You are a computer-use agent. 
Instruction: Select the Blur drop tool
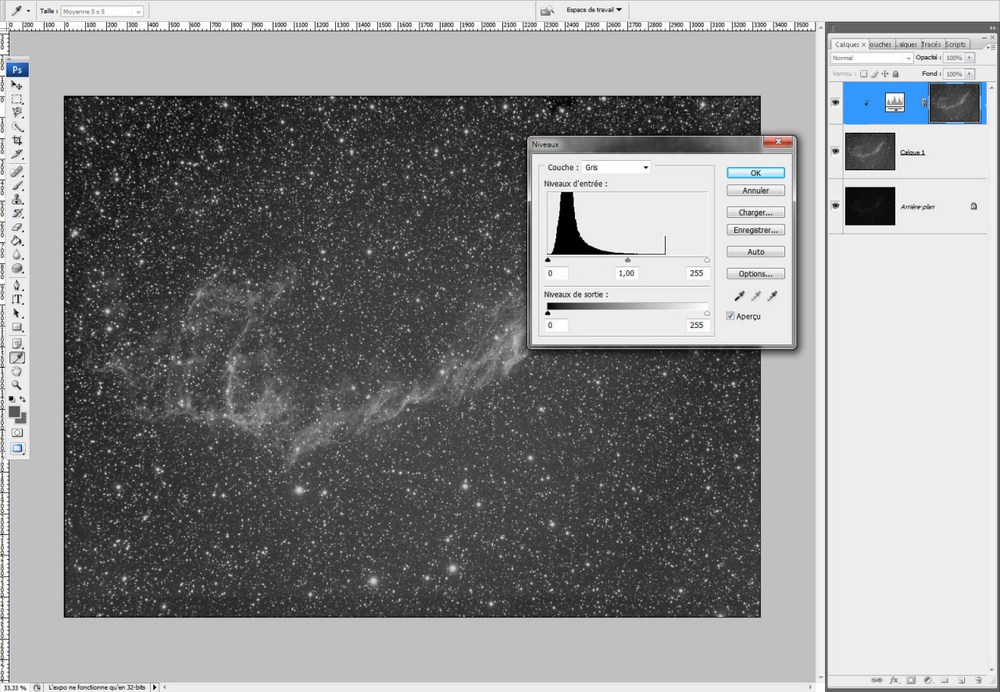coord(17,254)
